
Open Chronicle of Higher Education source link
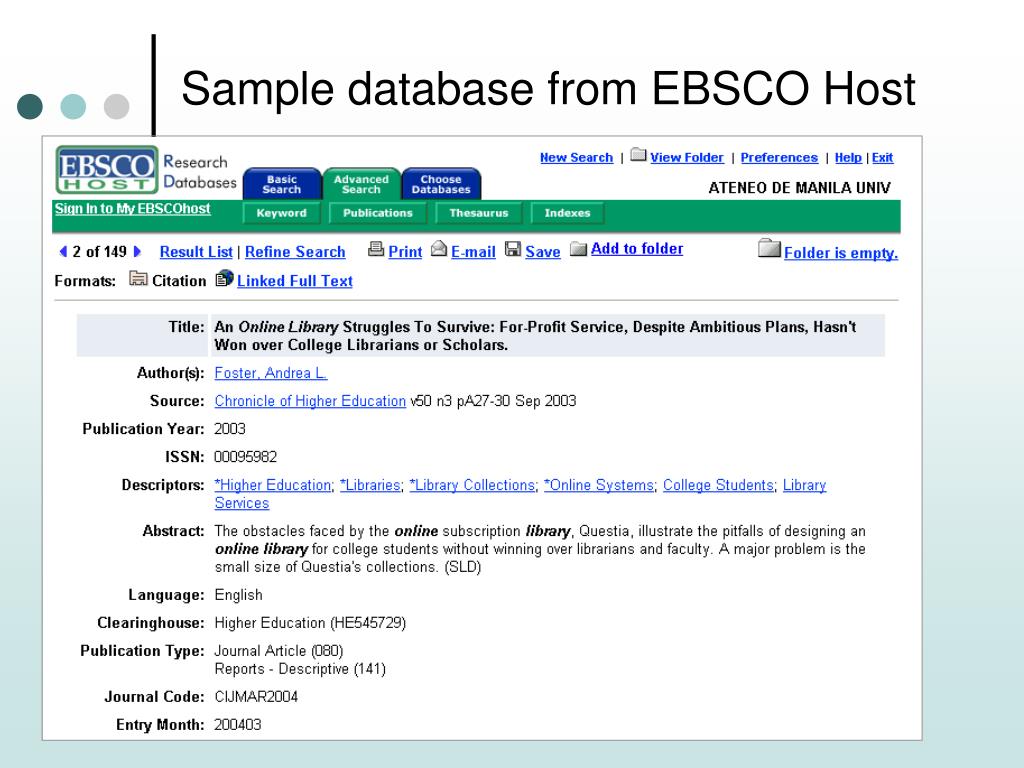pos(310,401)
